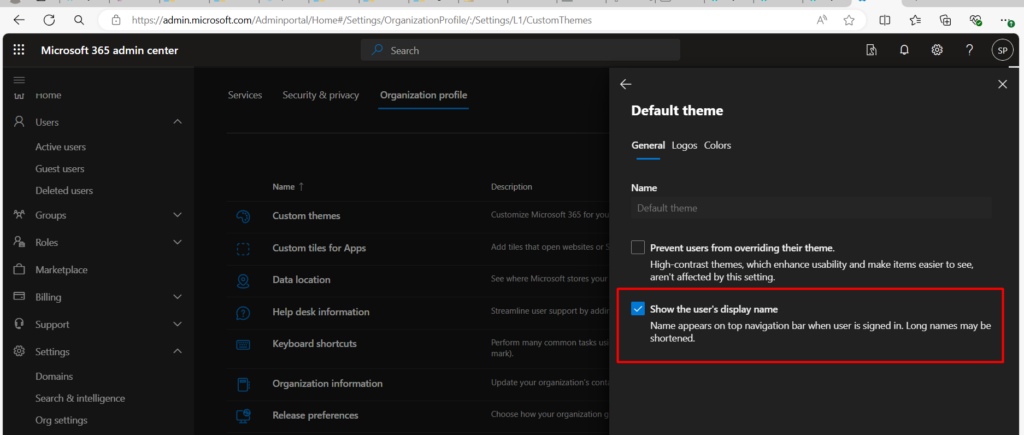
Task: Expand the Billing section chevron
Action: tap(177, 297)
